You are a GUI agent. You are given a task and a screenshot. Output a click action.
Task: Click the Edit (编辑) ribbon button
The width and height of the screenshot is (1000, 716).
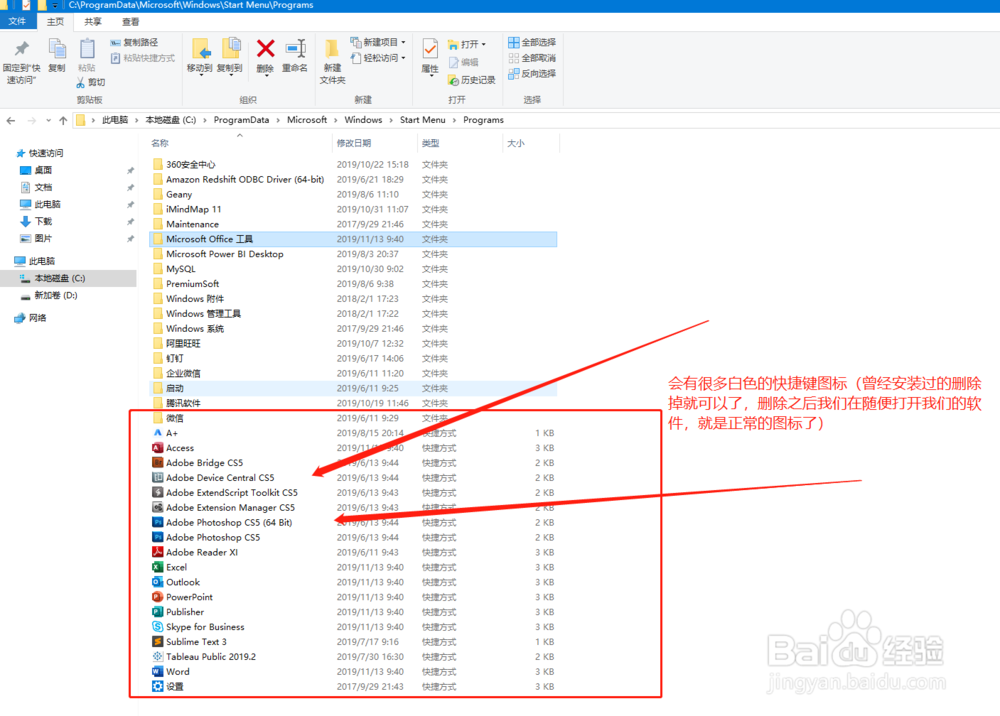[464, 62]
